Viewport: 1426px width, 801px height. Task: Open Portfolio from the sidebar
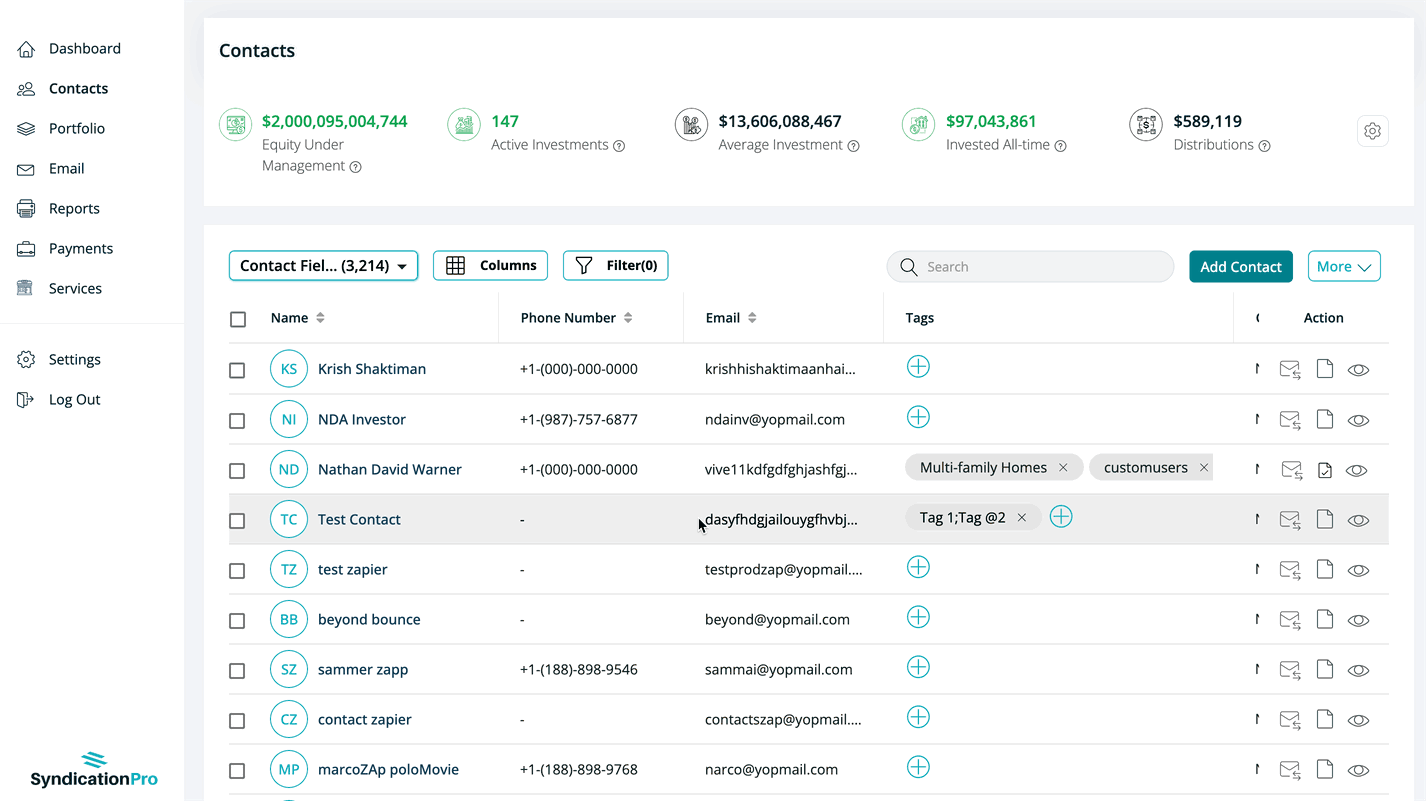[x=77, y=128]
